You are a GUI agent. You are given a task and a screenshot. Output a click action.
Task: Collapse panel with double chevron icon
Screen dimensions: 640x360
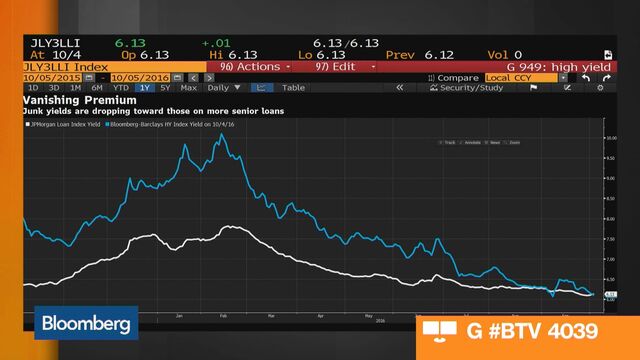(x=400, y=88)
